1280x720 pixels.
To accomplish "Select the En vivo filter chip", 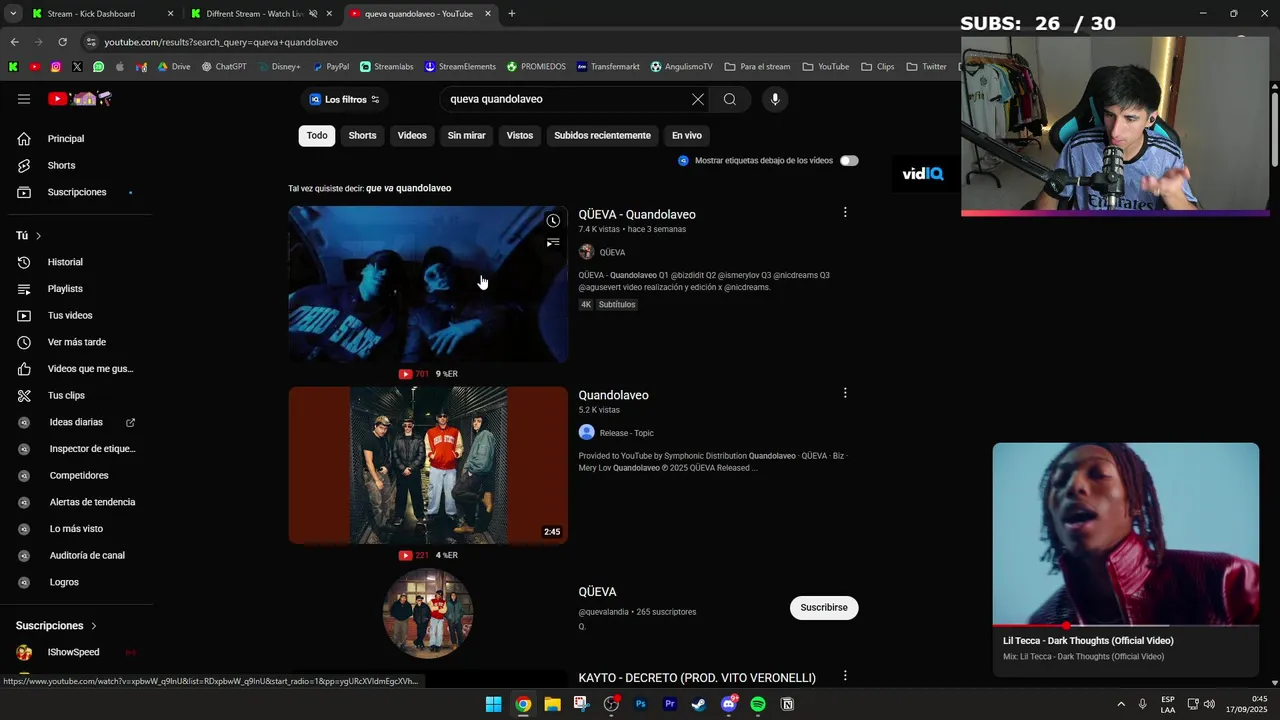I will [x=686, y=136].
